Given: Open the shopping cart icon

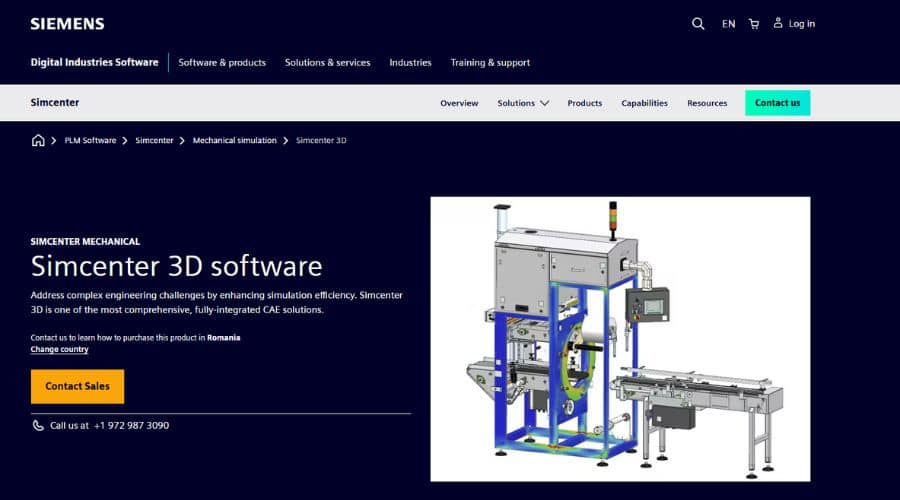Looking at the screenshot, I should coord(754,24).
